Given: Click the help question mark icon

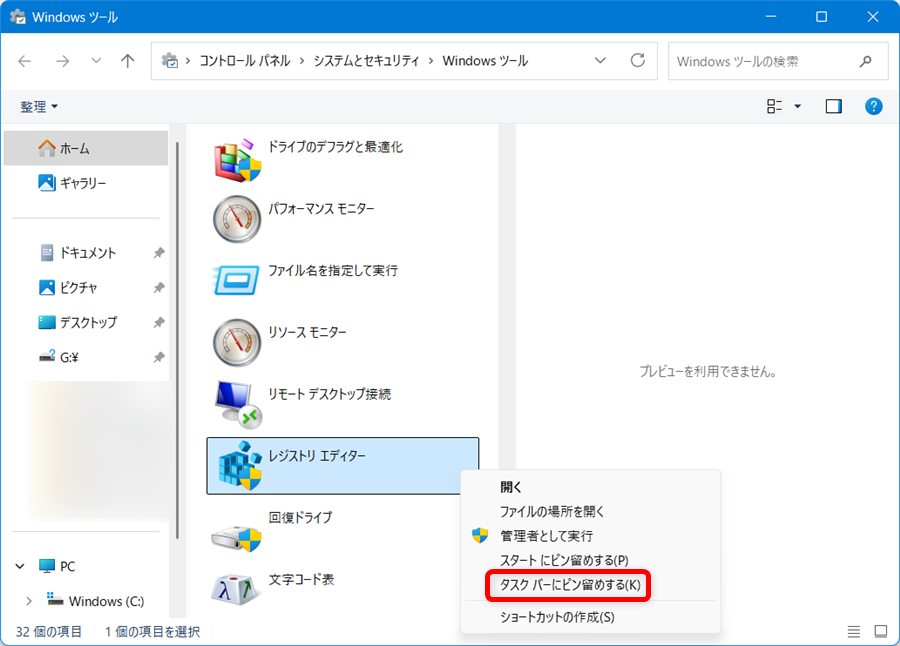Looking at the screenshot, I should tap(872, 106).
